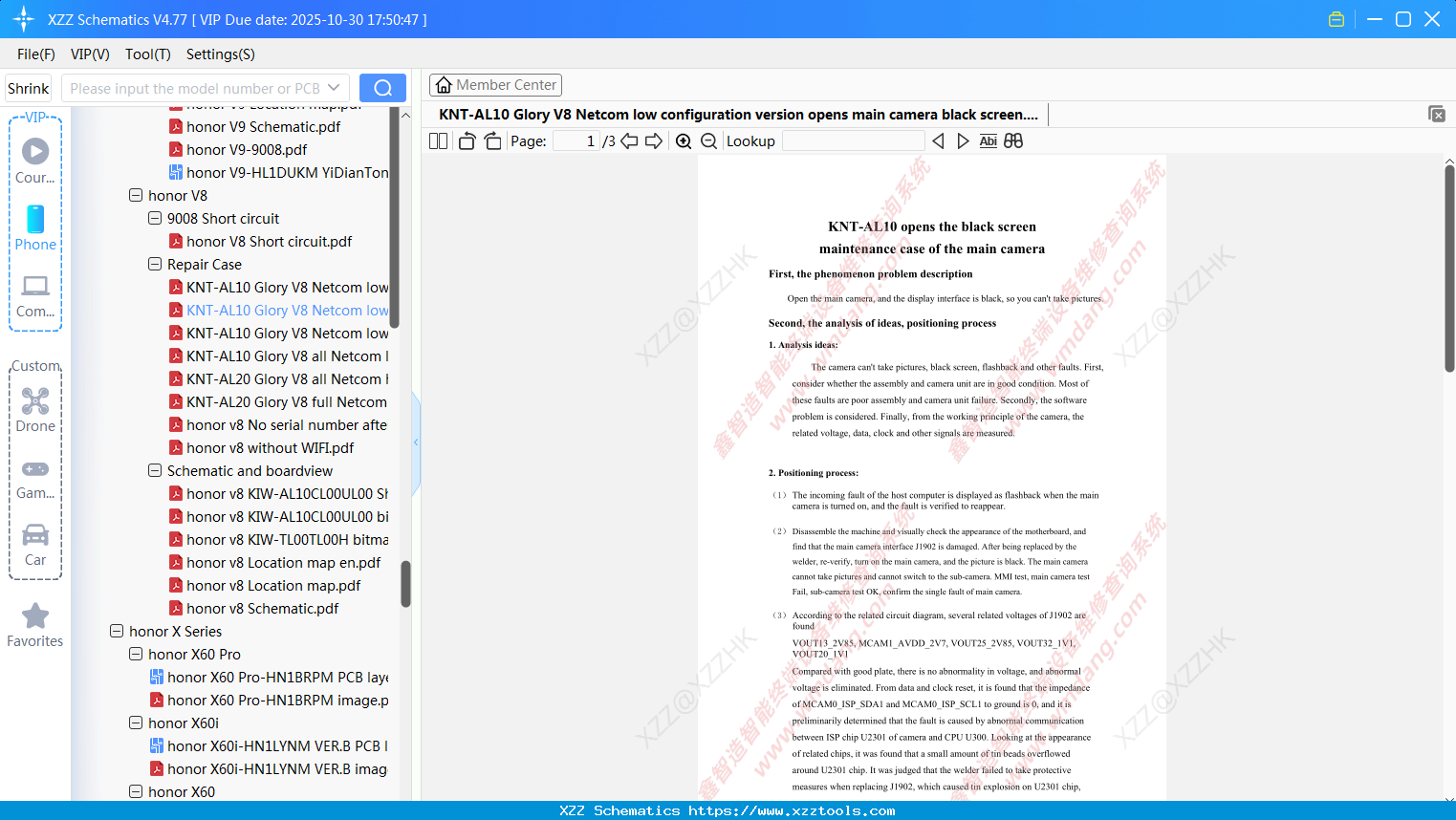
Task: Open honor X60i-HN1LYNM VER.B PCB file
Action: click(270, 745)
